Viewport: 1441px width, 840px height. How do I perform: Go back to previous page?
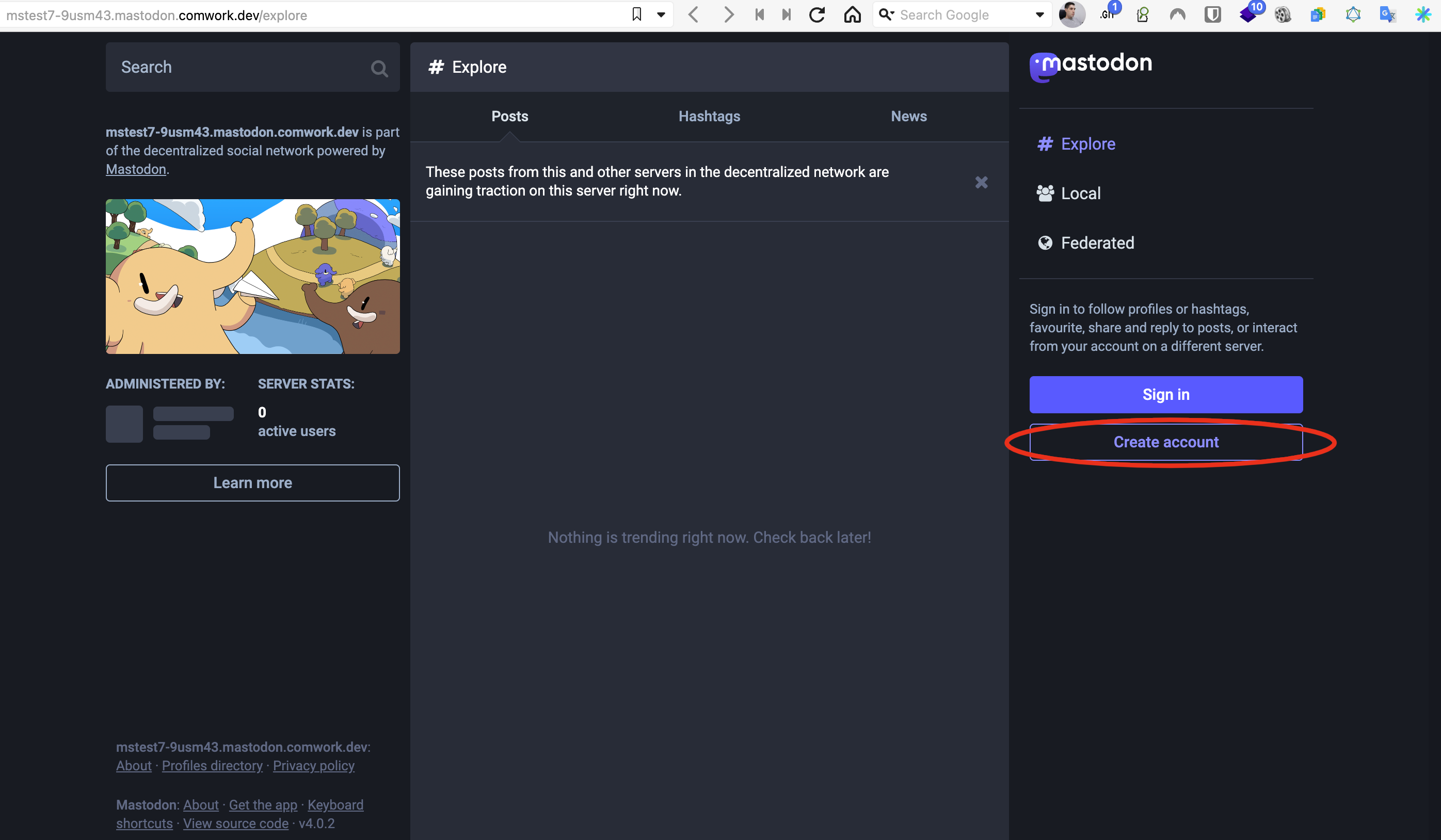(693, 15)
